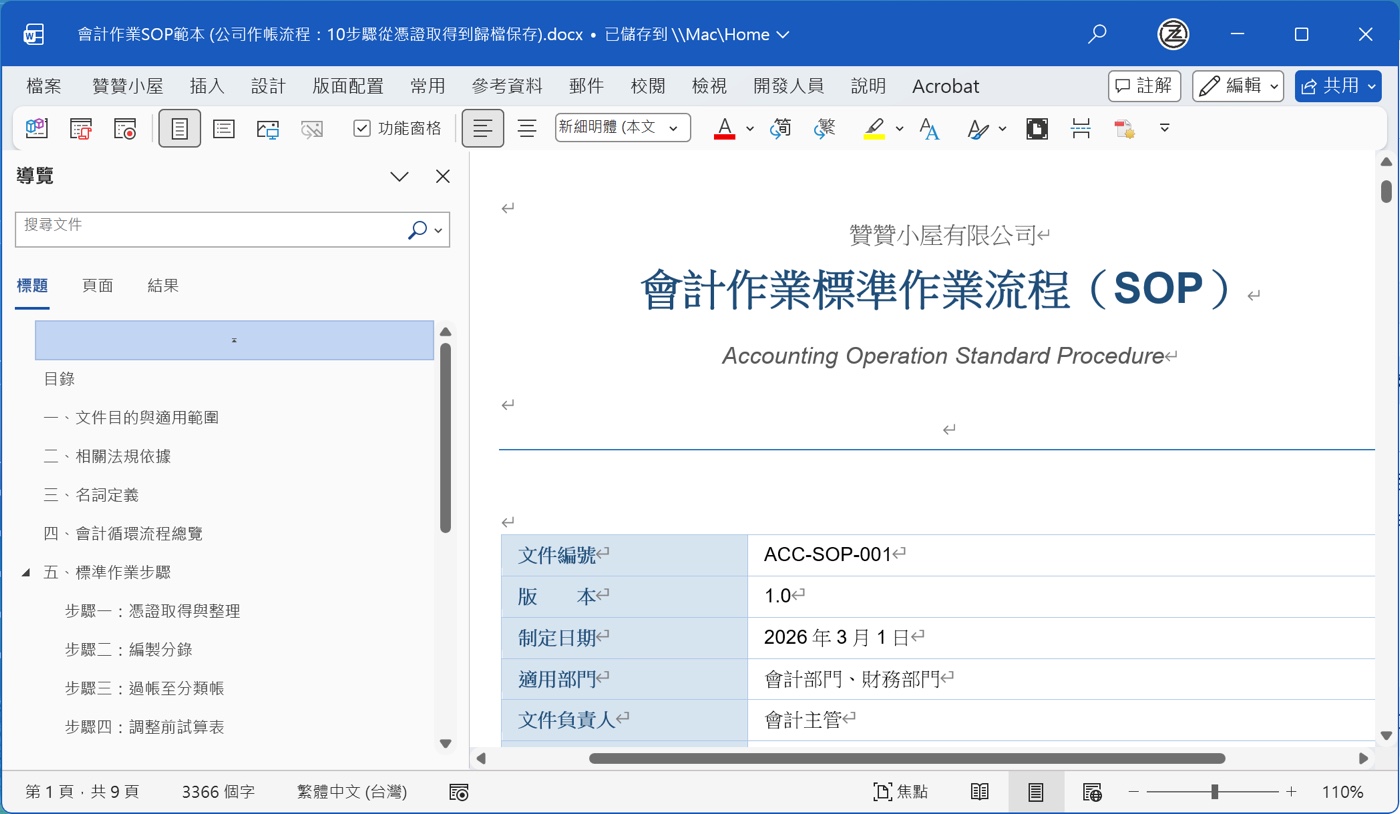
Task: Click the 共用 button to share document
Action: tap(1338, 86)
